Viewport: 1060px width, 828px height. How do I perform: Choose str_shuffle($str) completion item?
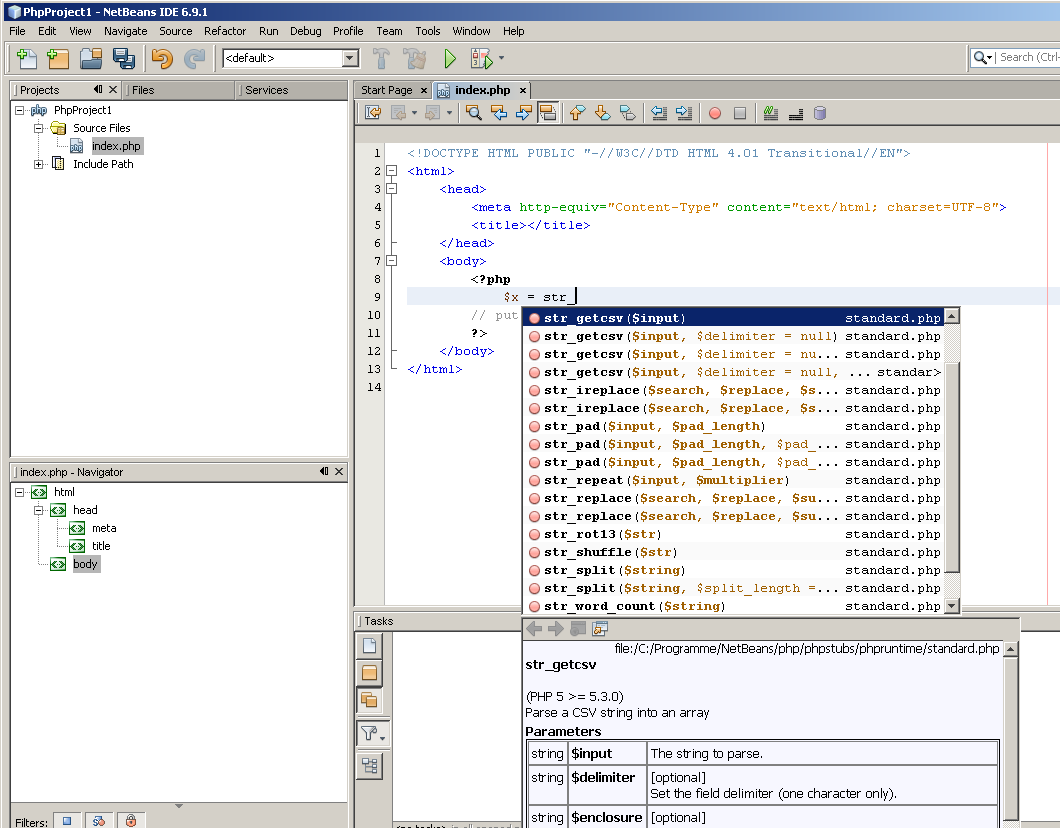click(734, 552)
